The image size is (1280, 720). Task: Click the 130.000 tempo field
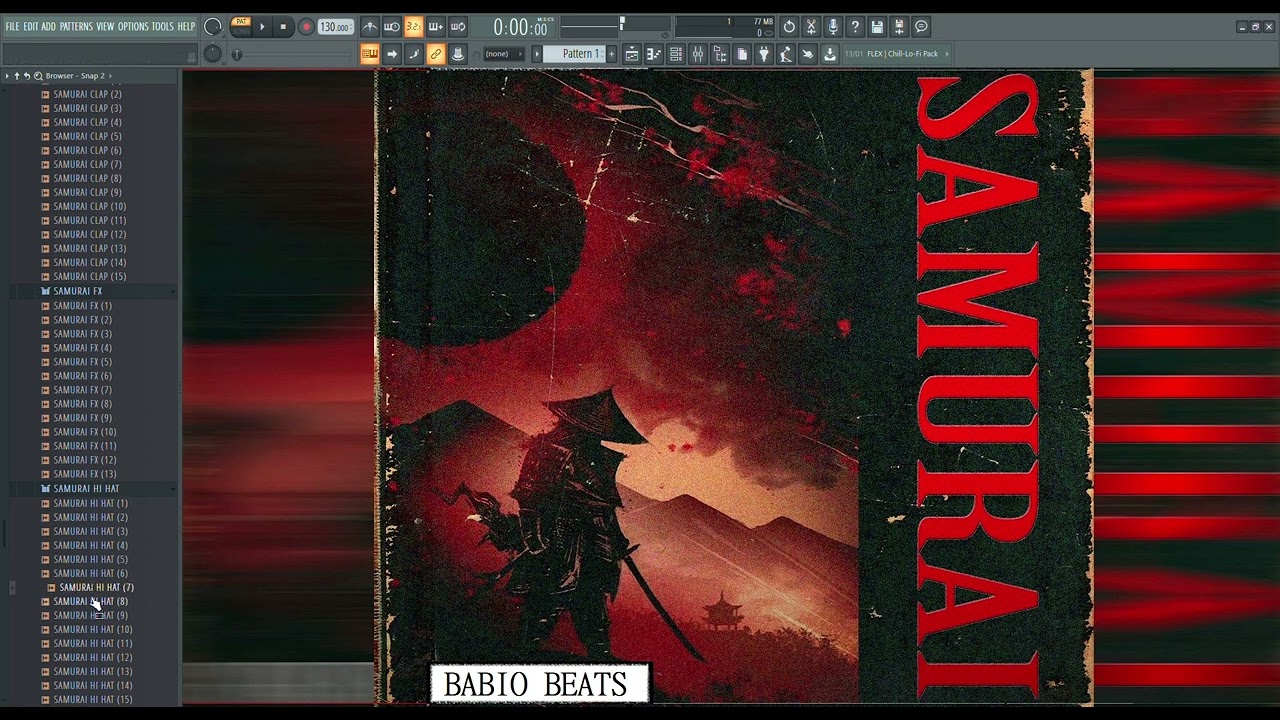coord(335,27)
